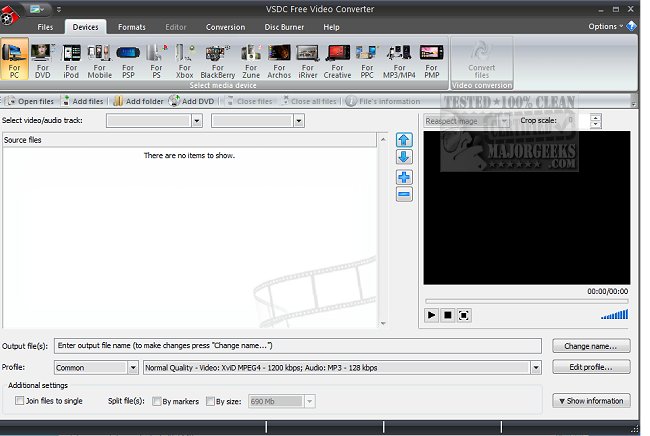The image size is (650, 436).
Task: Play the video preview
Action: tap(432, 315)
